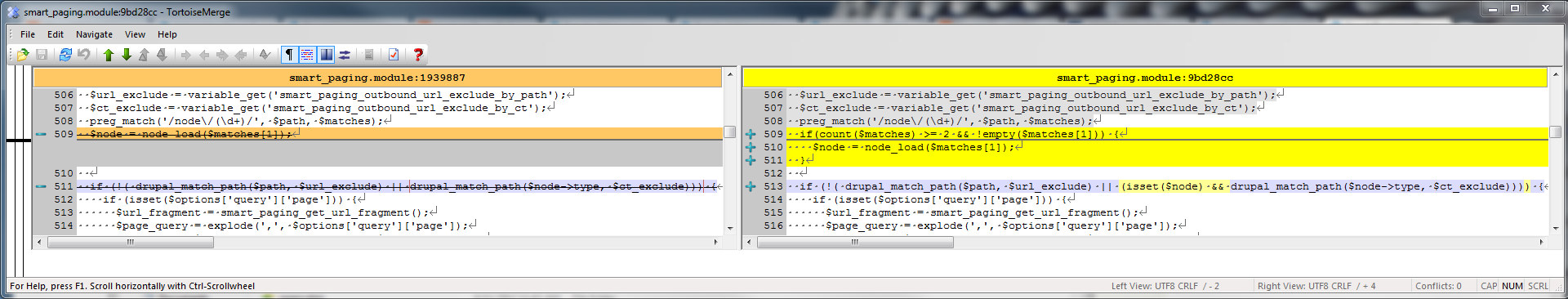1568x299 pixels.
Task: Switch between one and two pane view
Action: coord(326,55)
